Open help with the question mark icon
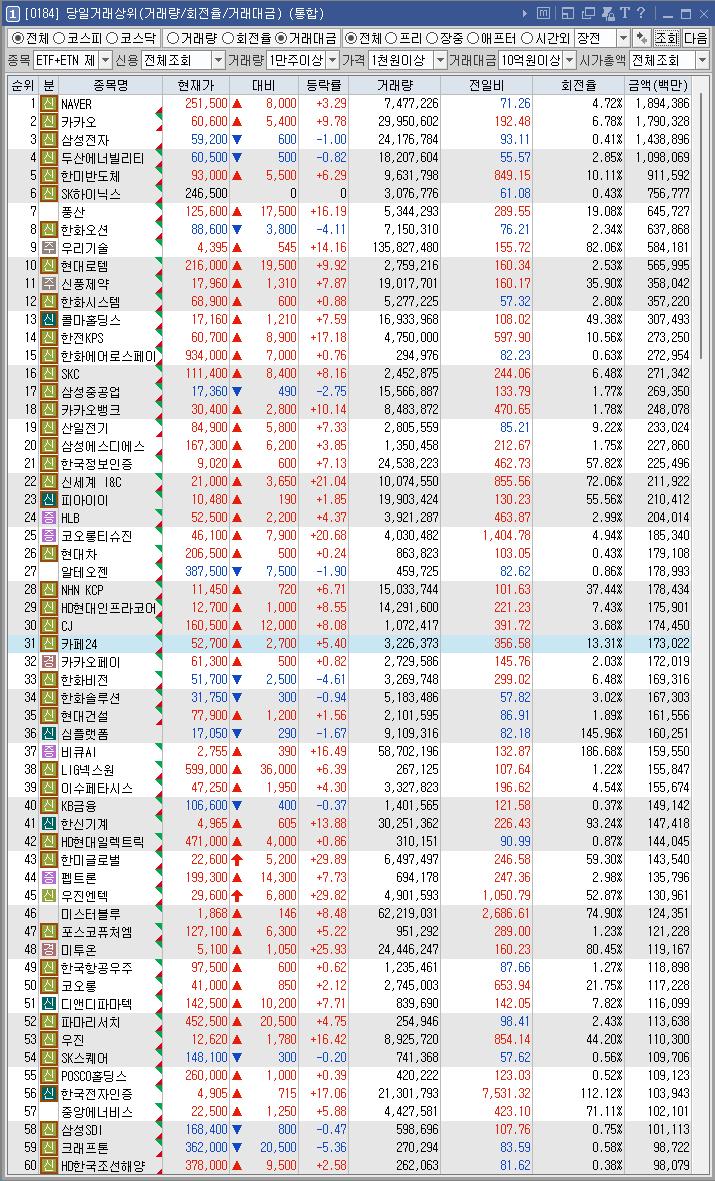715x1181 pixels. (x=641, y=14)
